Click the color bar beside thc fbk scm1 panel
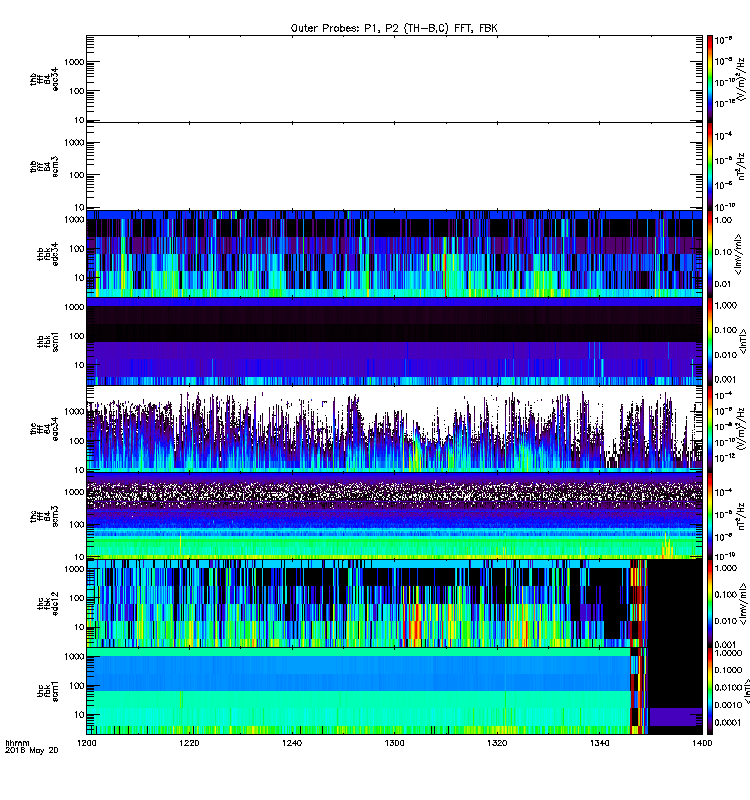750x800 pixels. (x=710, y=691)
